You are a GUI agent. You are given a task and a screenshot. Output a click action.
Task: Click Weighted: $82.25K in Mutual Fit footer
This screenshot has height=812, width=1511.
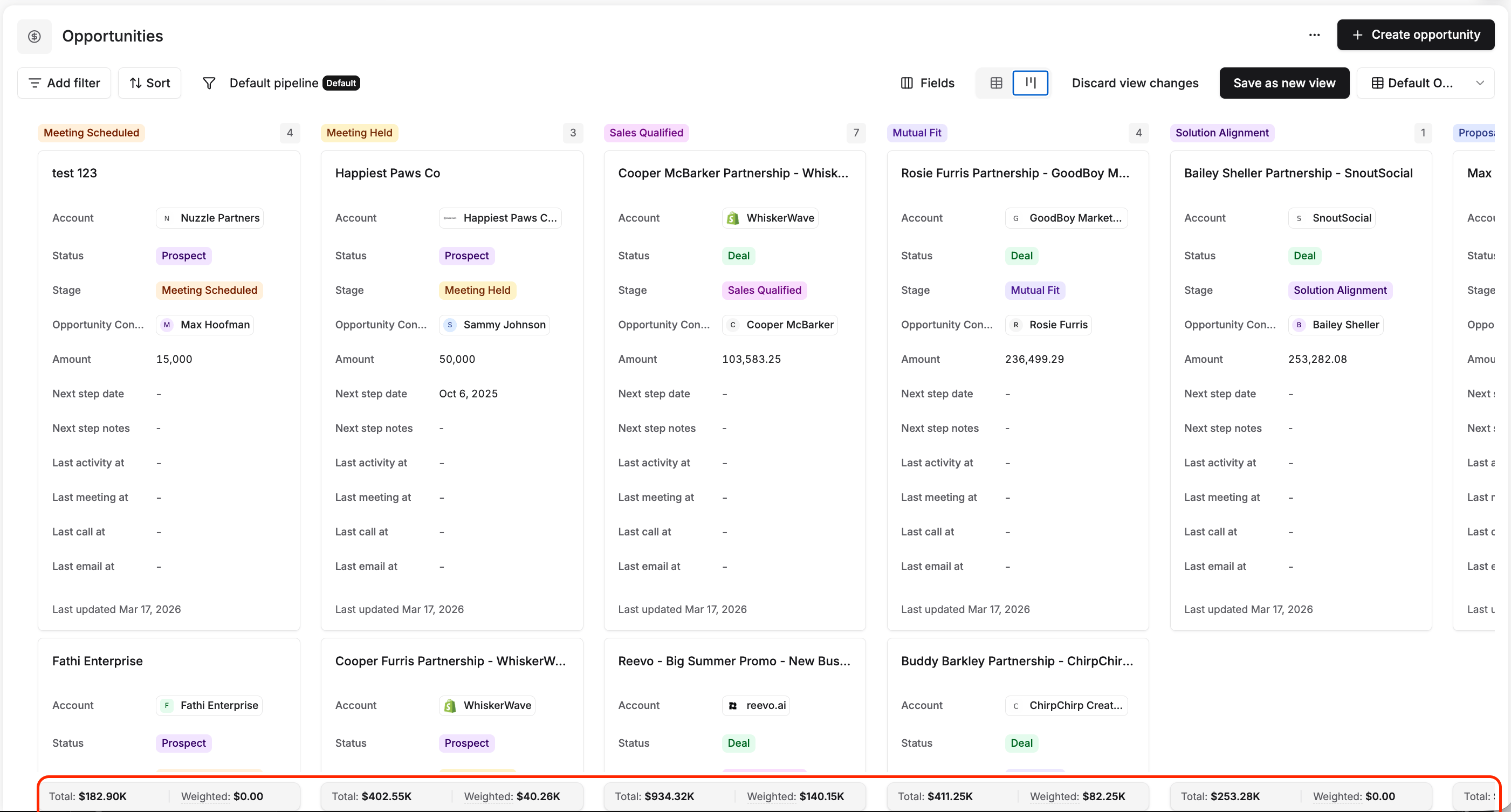pyautogui.click(x=1077, y=796)
